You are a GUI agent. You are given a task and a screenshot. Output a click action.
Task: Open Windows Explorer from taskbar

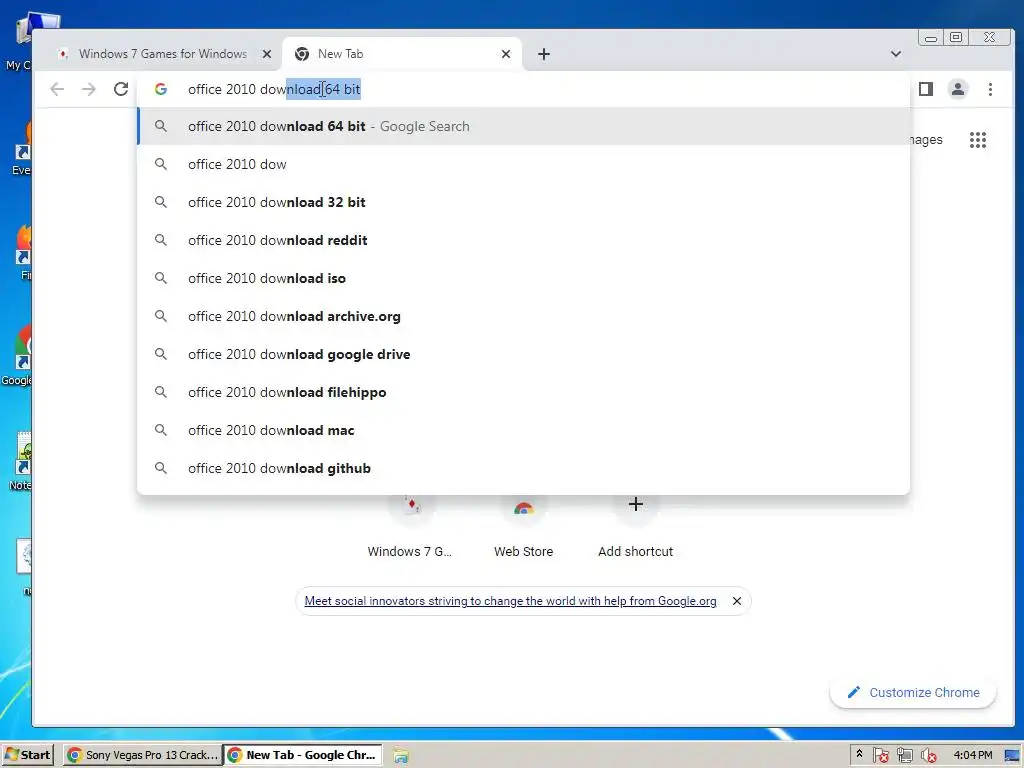(401, 756)
